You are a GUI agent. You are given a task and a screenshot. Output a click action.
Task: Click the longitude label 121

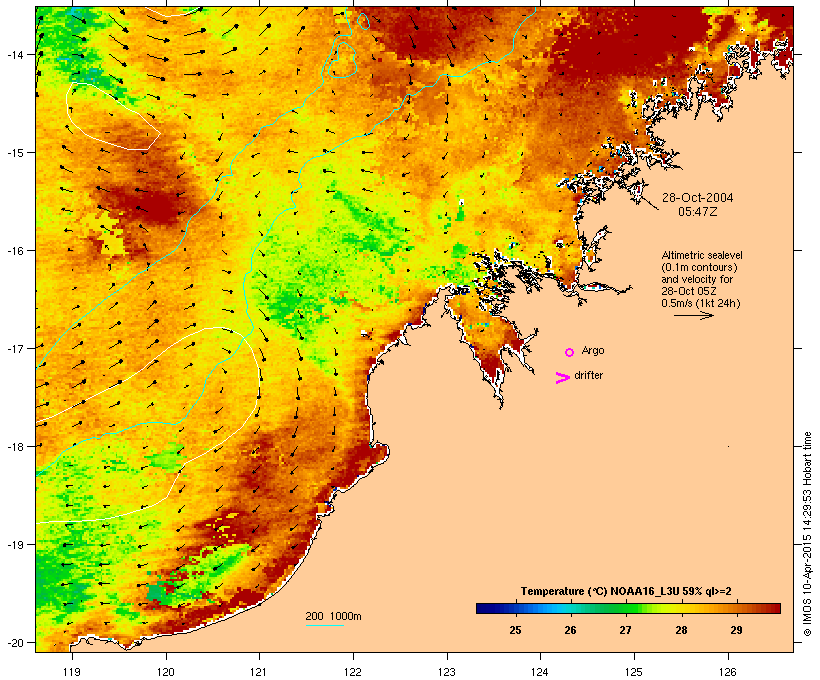[x=259, y=672]
